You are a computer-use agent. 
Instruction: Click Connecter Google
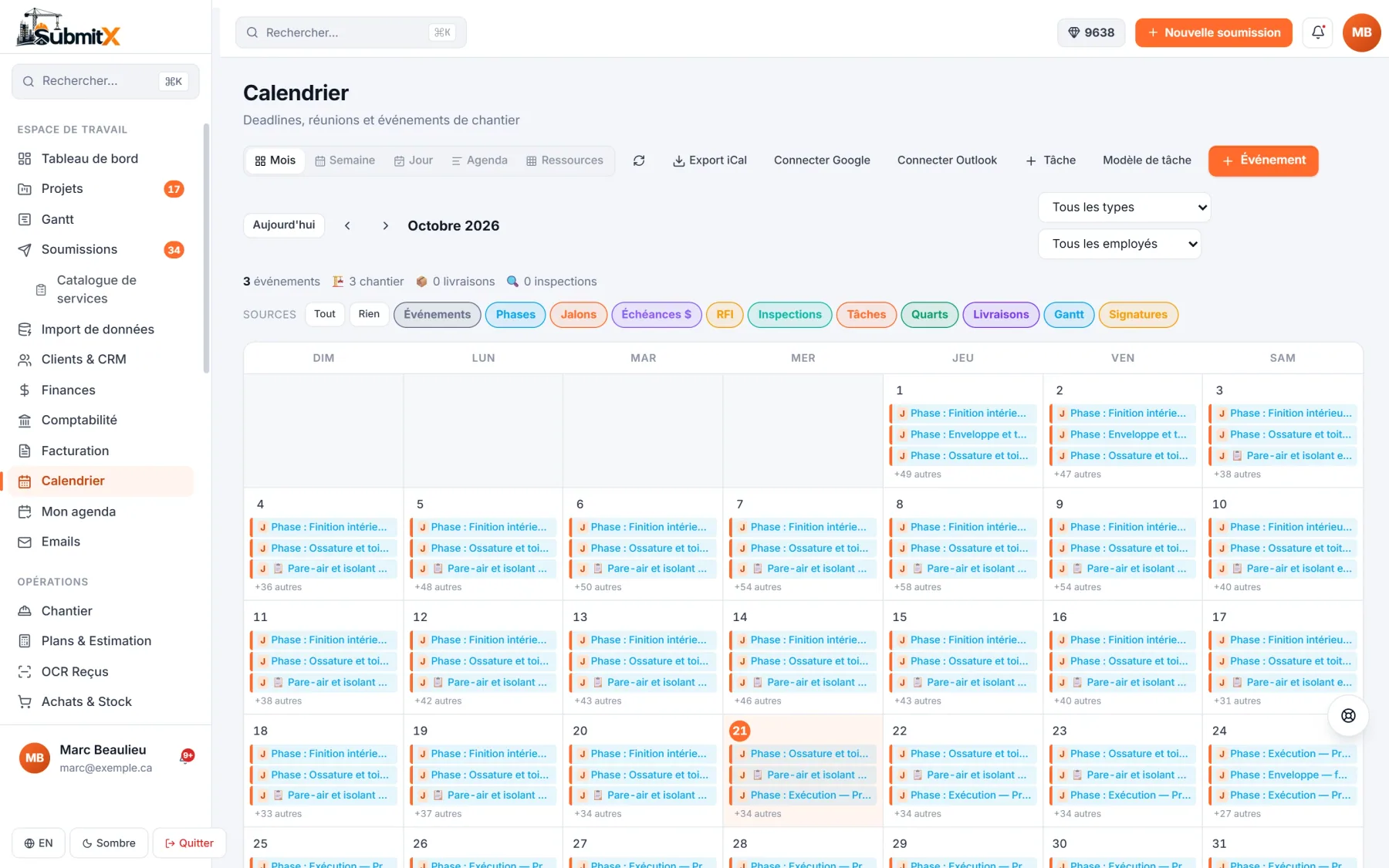(x=822, y=160)
